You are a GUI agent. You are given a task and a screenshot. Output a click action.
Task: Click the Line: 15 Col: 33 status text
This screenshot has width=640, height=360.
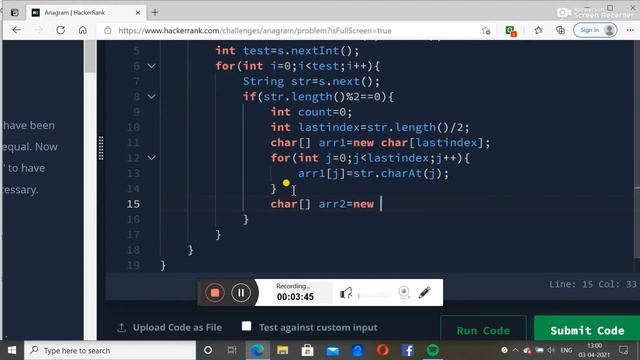click(593, 284)
